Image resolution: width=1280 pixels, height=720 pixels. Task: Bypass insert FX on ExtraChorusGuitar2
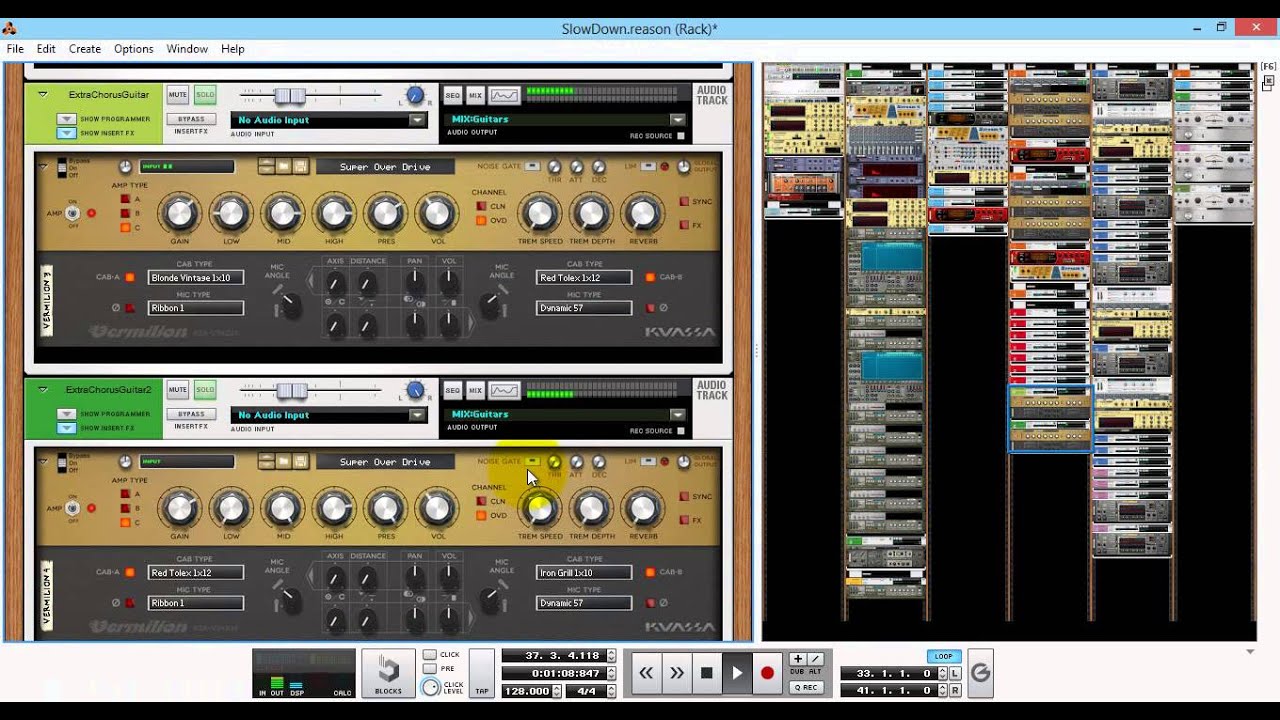coord(191,413)
